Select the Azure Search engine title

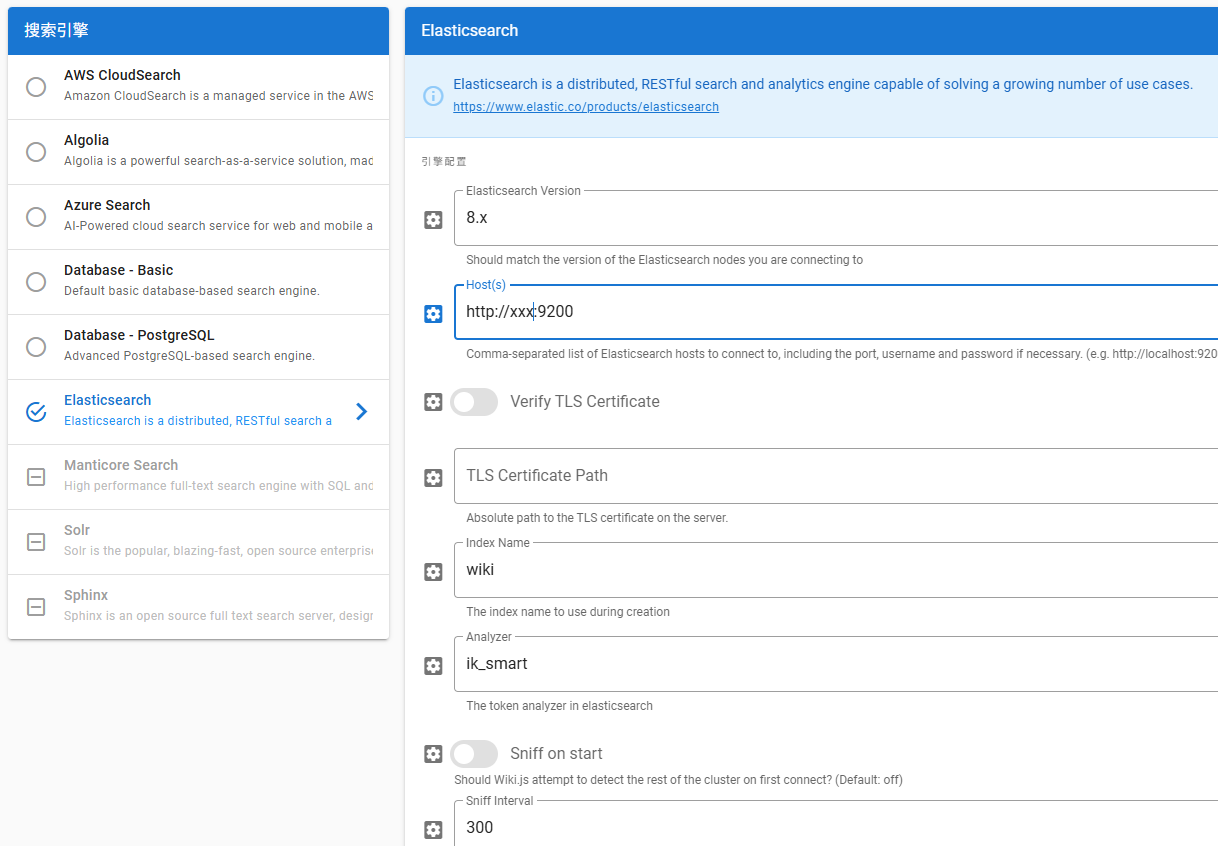(x=107, y=205)
